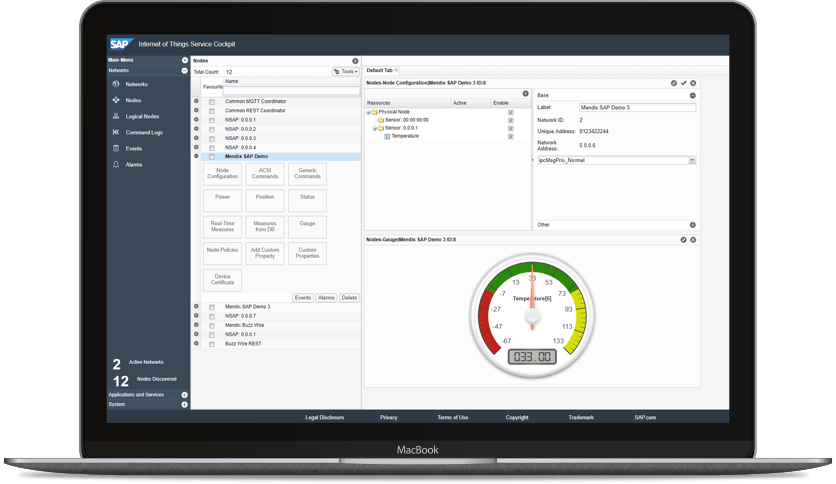Expand the System section
The height and width of the screenshot is (484, 836).
pyautogui.click(x=184, y=405)
